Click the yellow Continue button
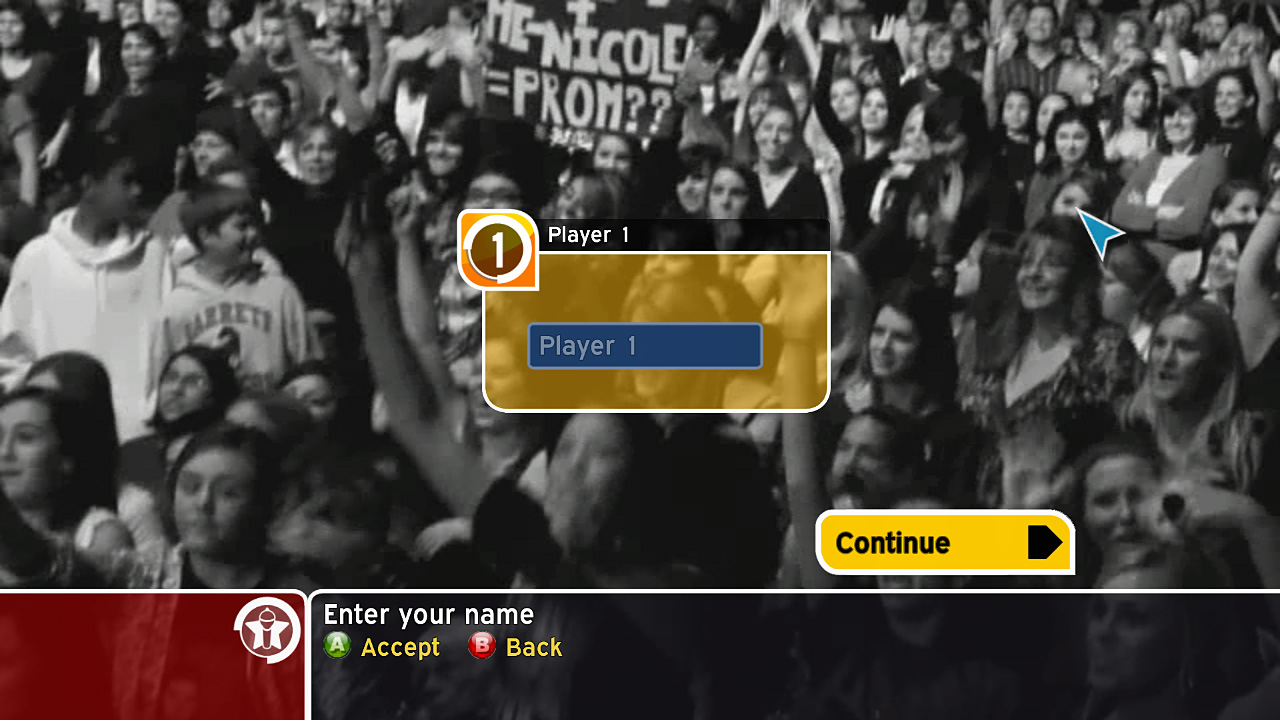The height and width of the screenshot is (720, 1280). pos(945,542)
